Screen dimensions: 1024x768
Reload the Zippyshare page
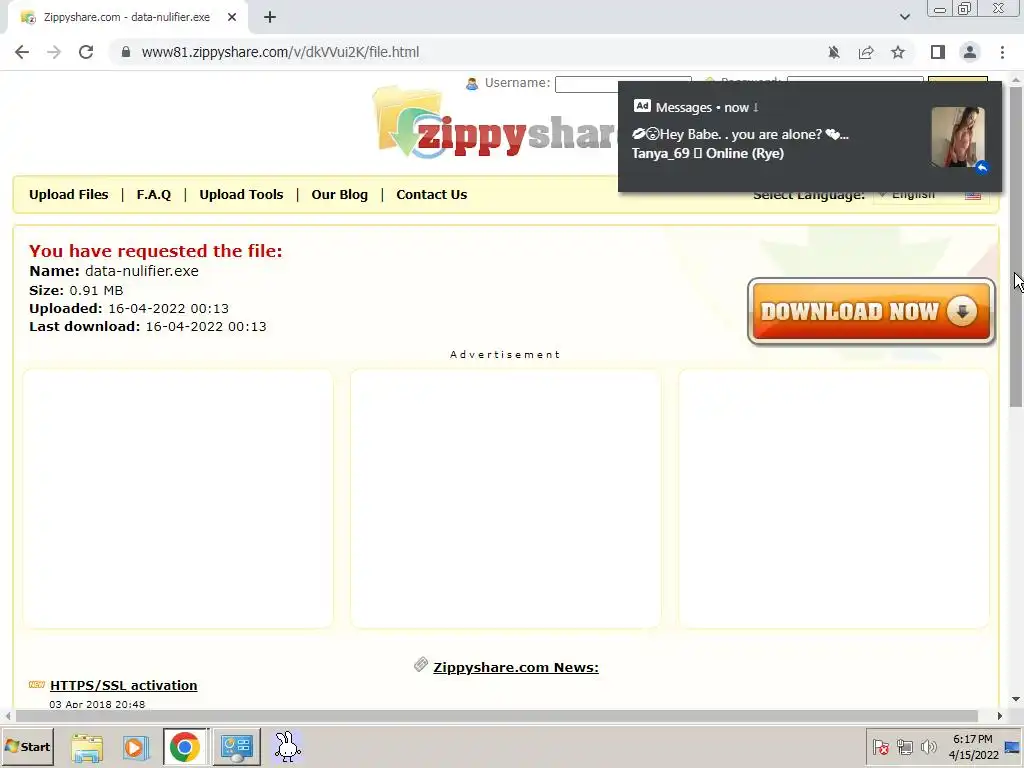coord(86,52)
